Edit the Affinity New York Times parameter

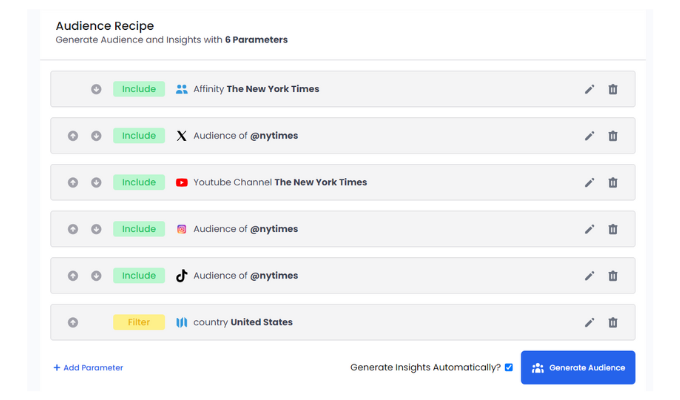pyautogui.click(x=590, y=89)
